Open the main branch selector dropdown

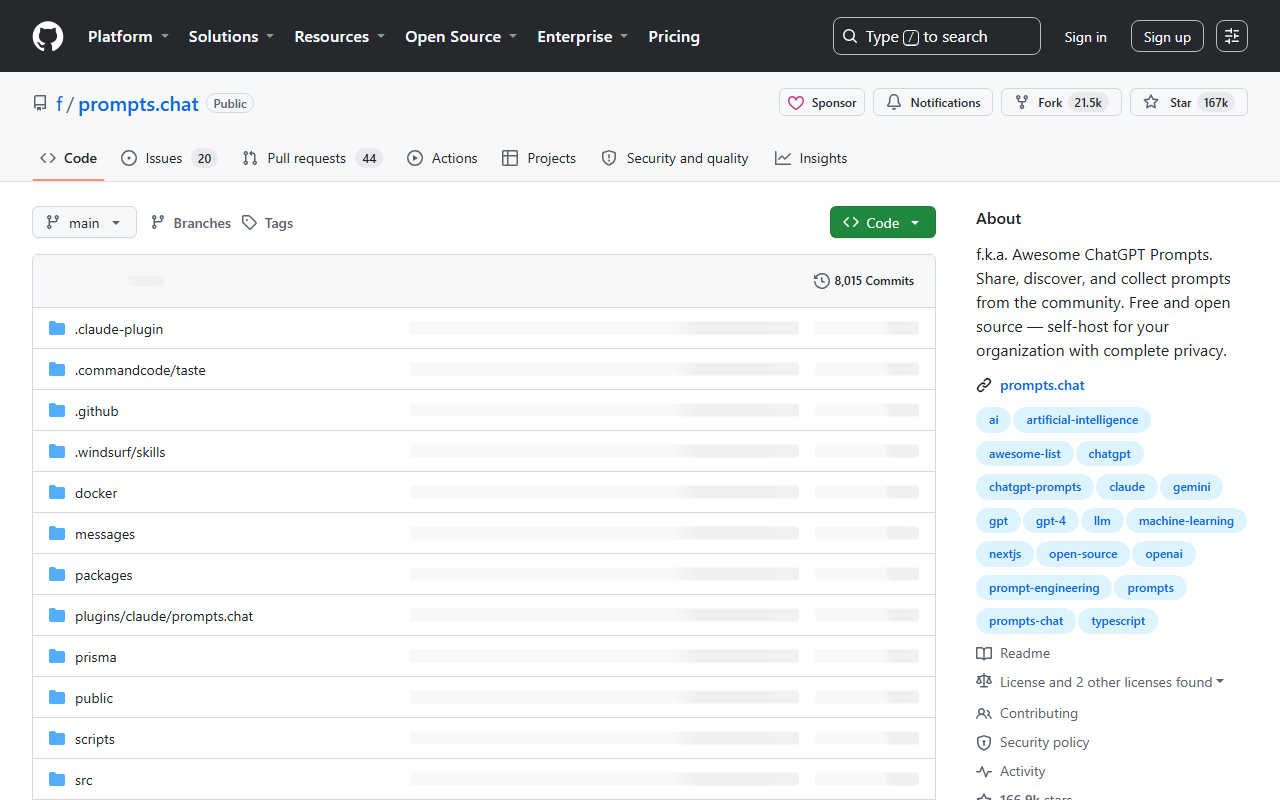84,223
